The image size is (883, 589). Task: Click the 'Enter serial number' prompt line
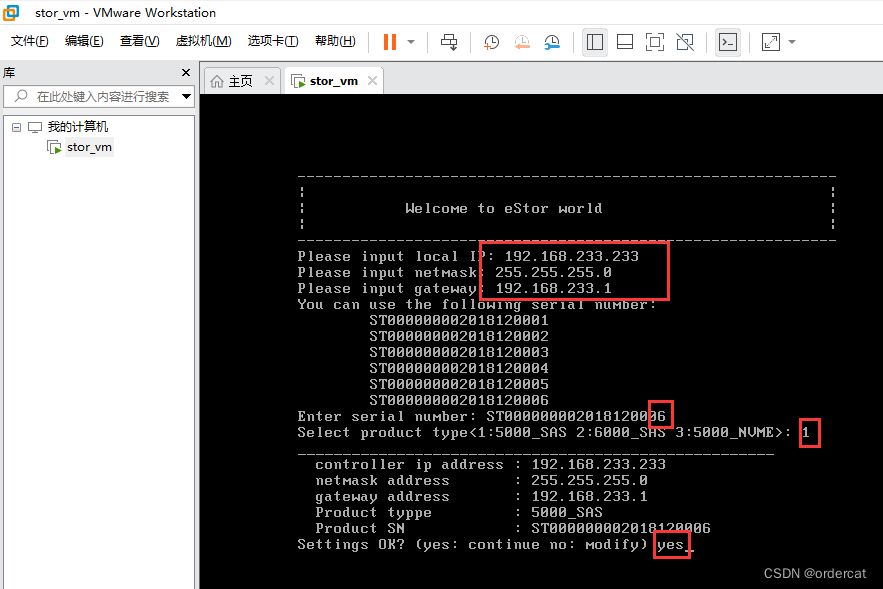pyautogui.click(x=481, y=417)
